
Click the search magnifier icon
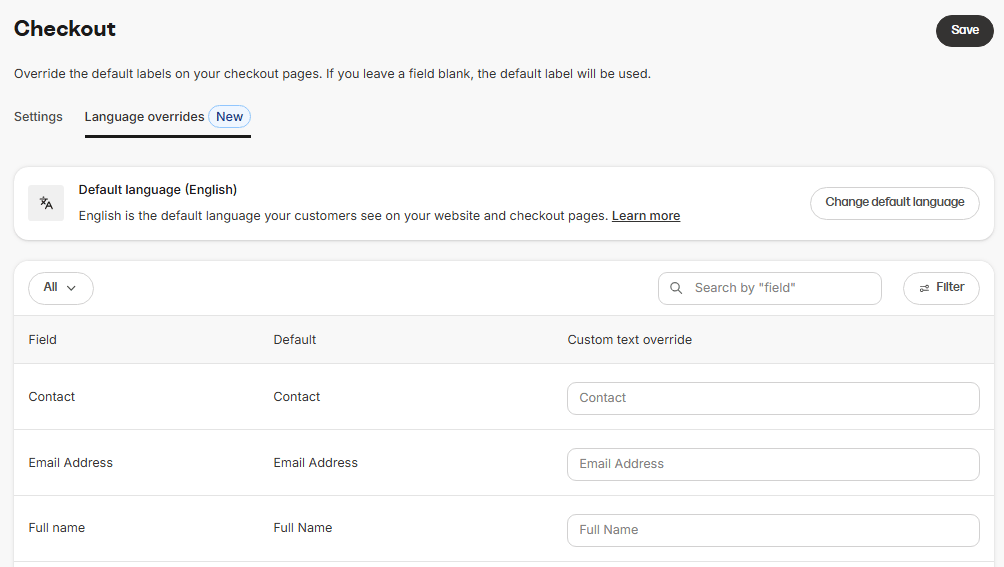coord(676,288)
